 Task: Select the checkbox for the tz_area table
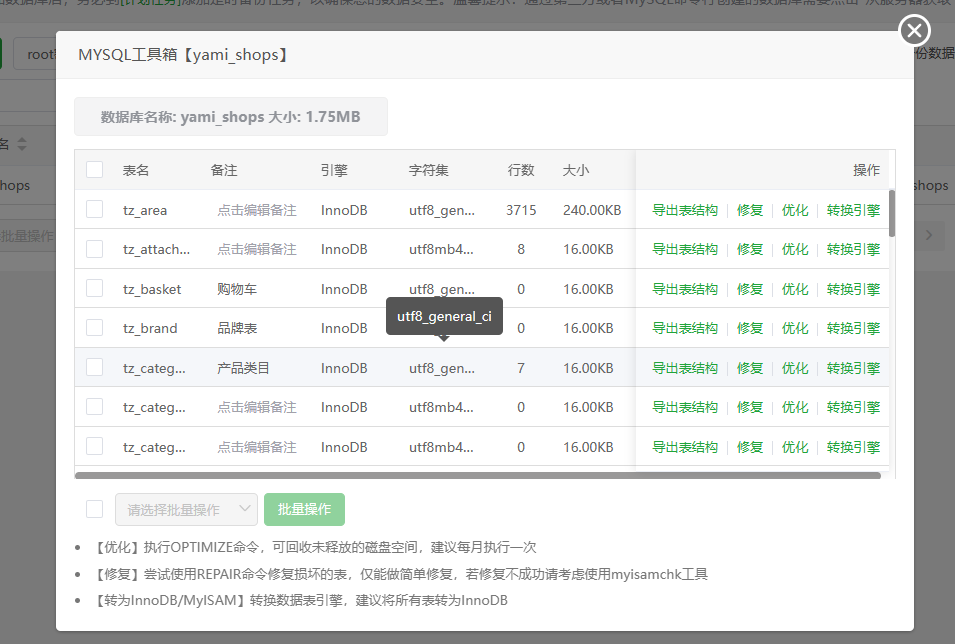click(94, 210)
